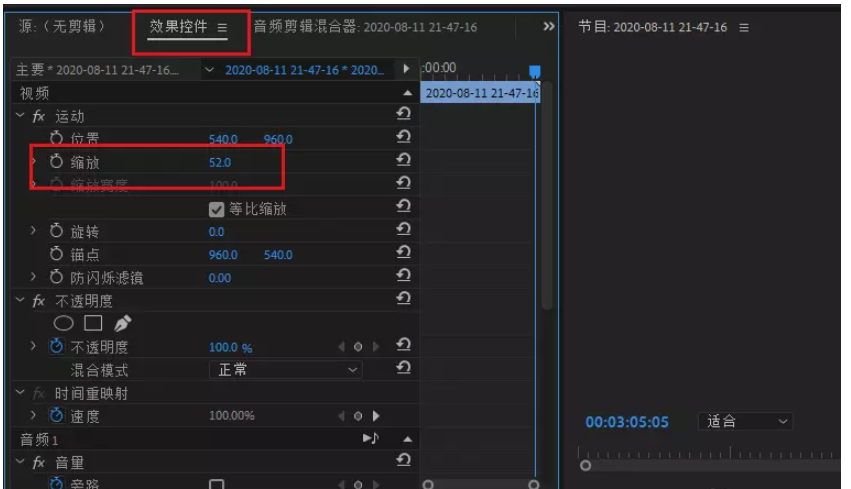The width and height of the screenshot is (851, 489).
Task: Toggle animation stopwatch for 缩放
Action: [x=56, y=161]
